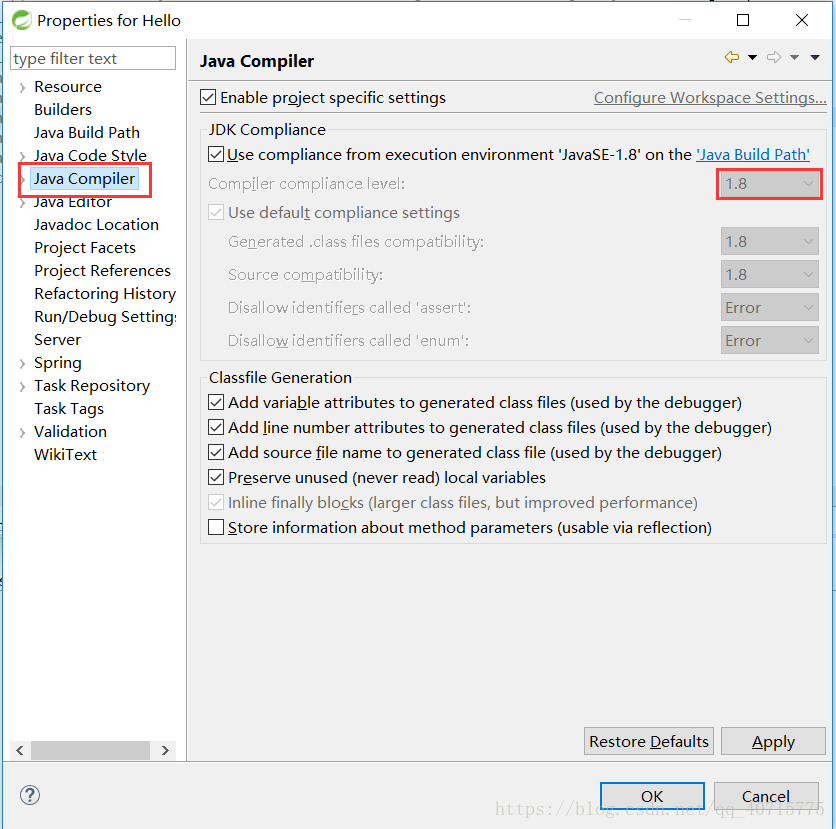
Task: Toggle Inline finally blocks checkbox
Action: coord(216,503)
